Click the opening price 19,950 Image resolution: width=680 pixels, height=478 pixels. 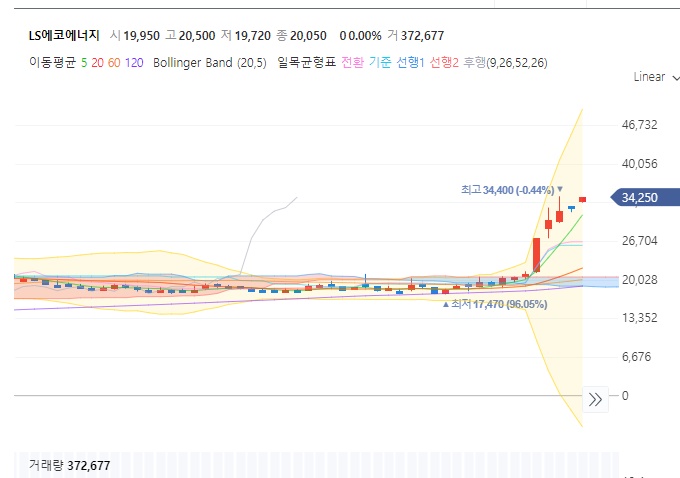tap(141, 36)
